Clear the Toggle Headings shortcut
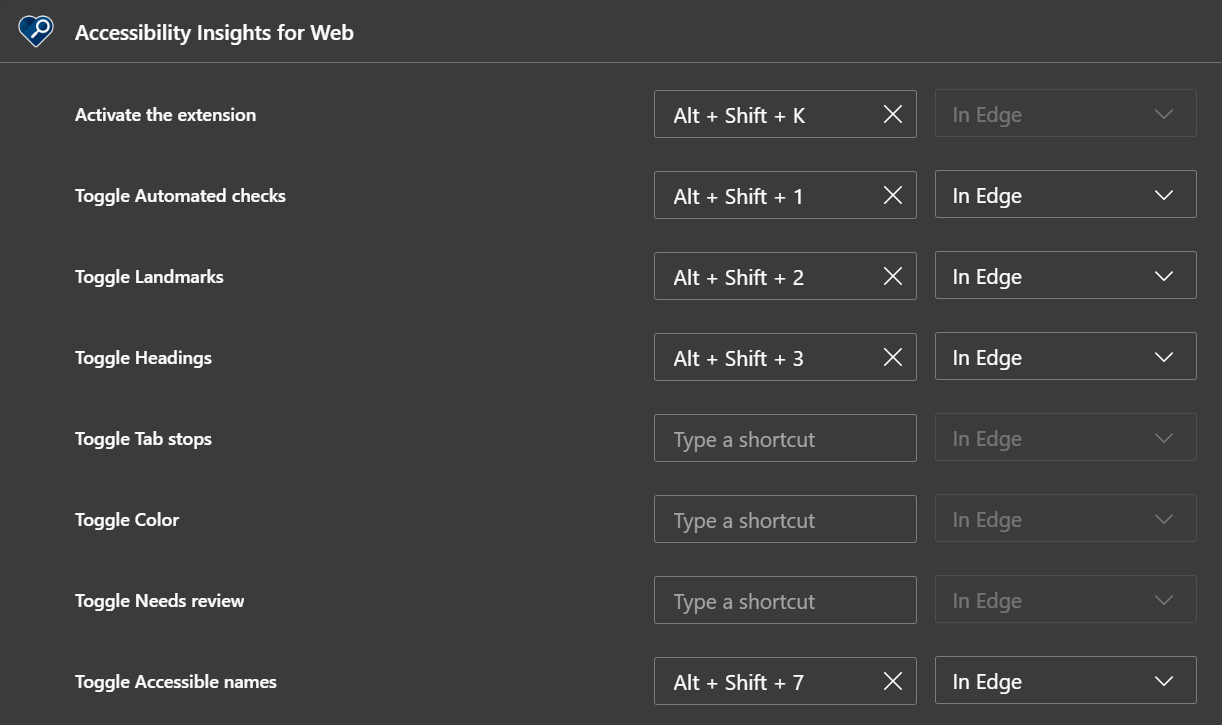 pyautogui.click(x=893, y=358)
